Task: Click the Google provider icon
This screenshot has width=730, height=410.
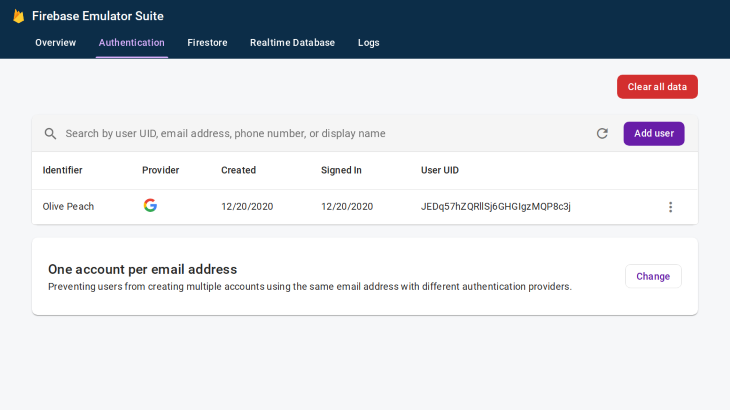Action: click(x=150, y=206)
